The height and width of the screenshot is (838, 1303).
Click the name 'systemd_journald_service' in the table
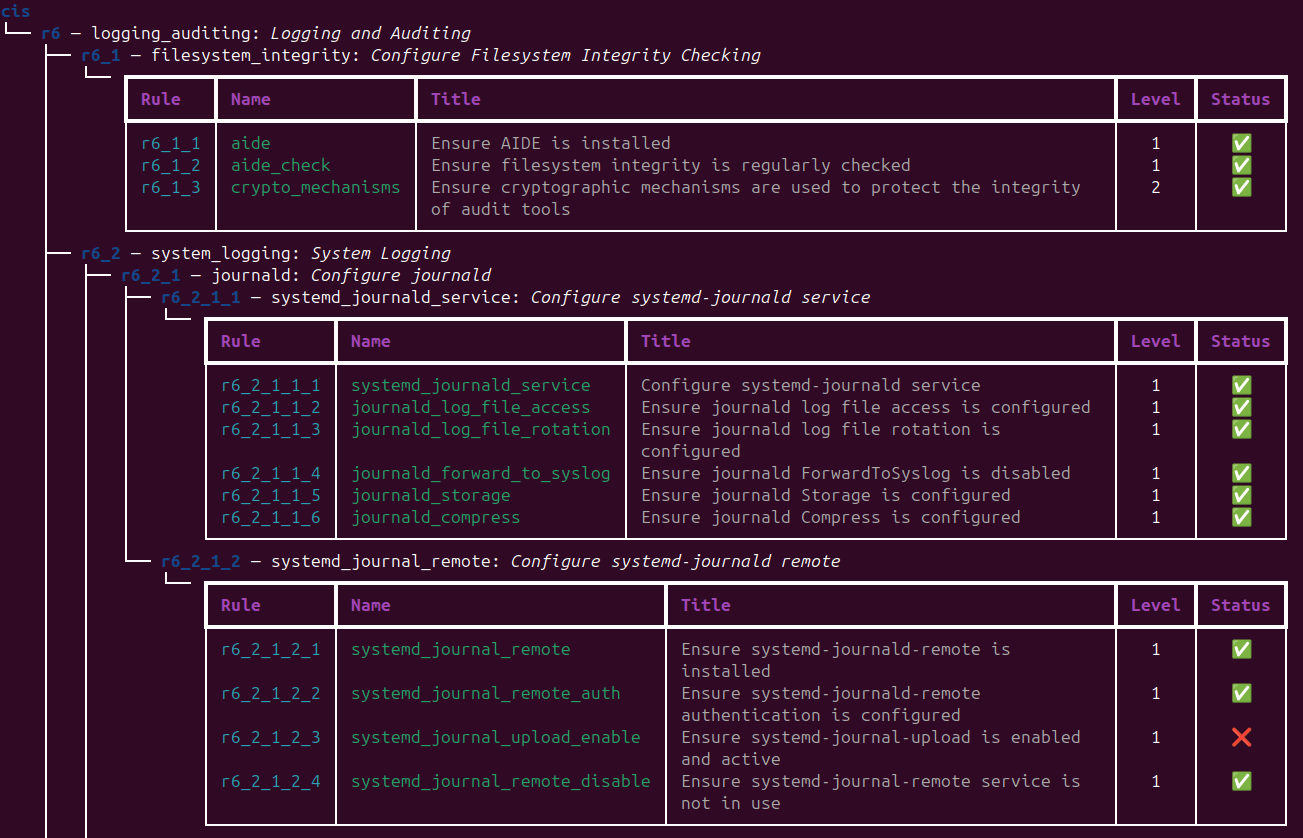471,385
